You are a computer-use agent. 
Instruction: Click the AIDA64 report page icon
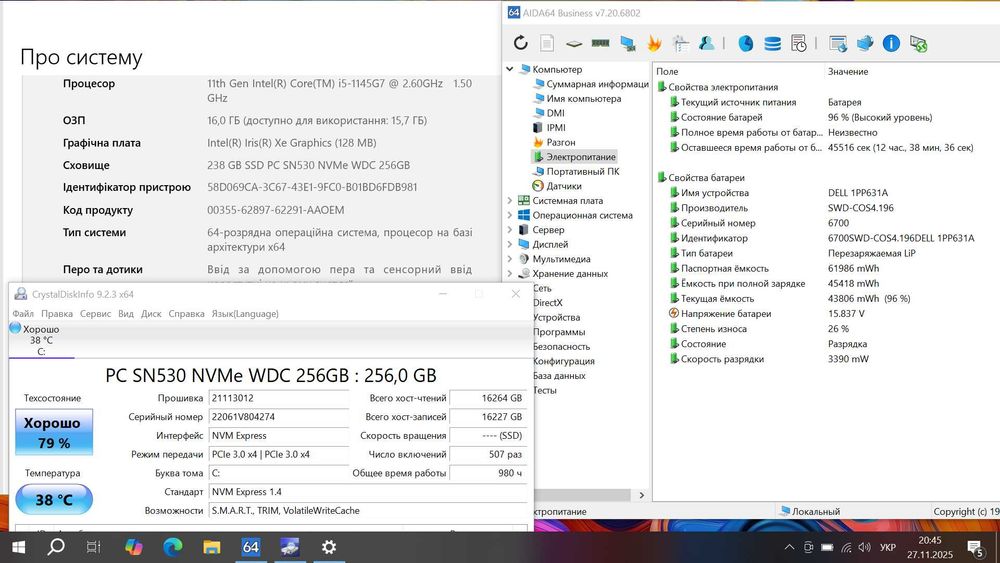(547, 43)
